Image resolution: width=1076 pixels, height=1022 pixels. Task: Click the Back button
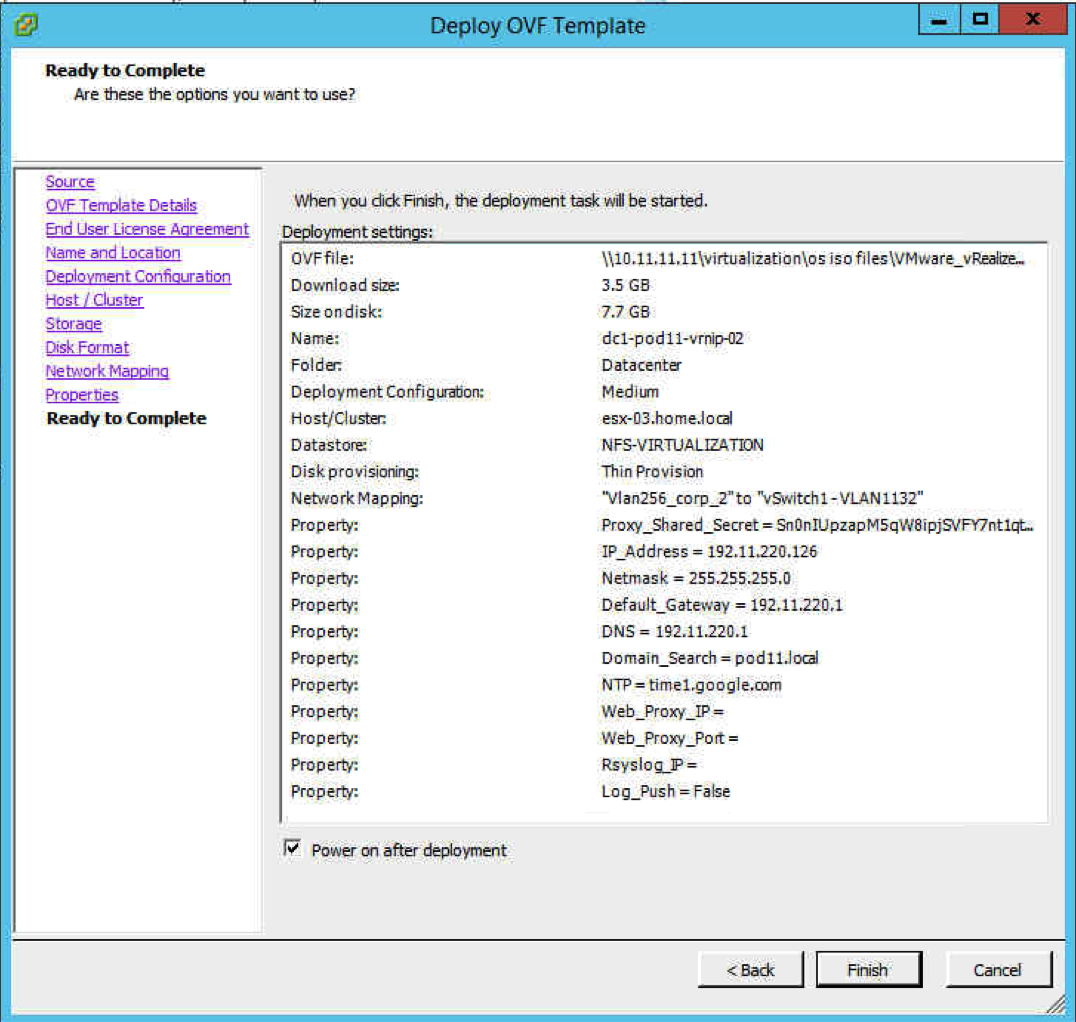pyautogui.click(x=750, y=969)
